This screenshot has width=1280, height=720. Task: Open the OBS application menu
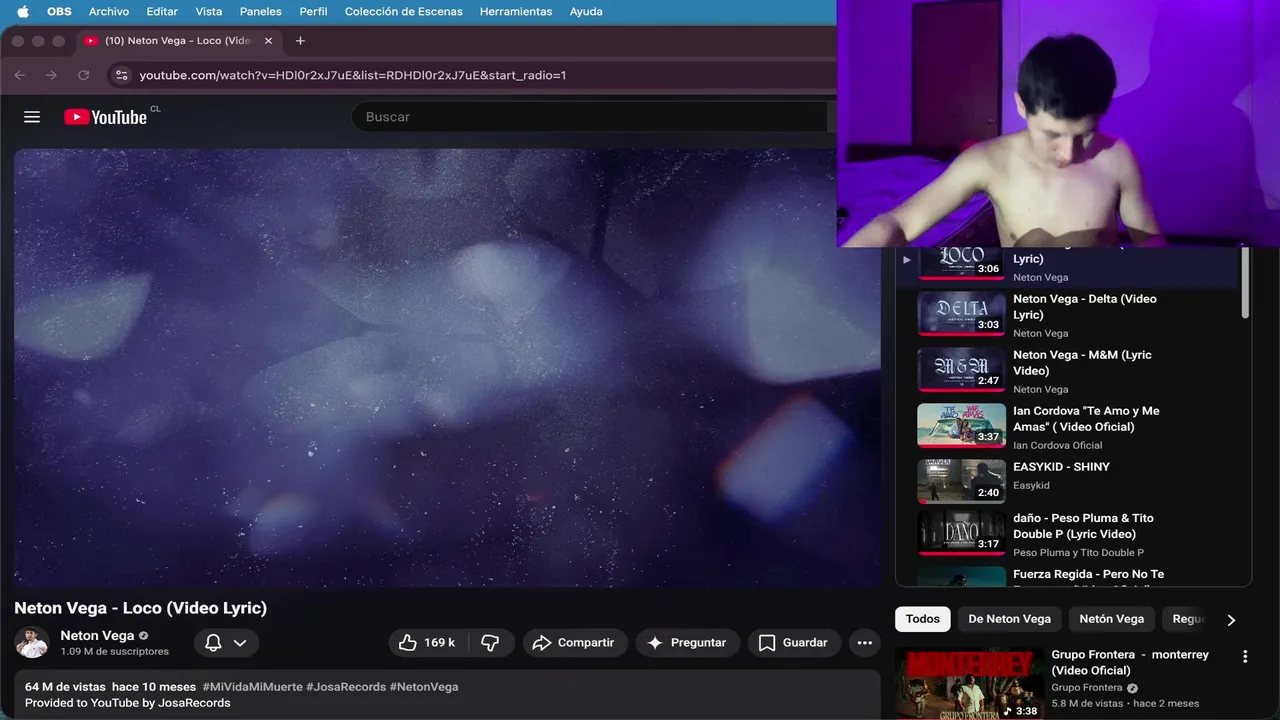coord(59,12)
